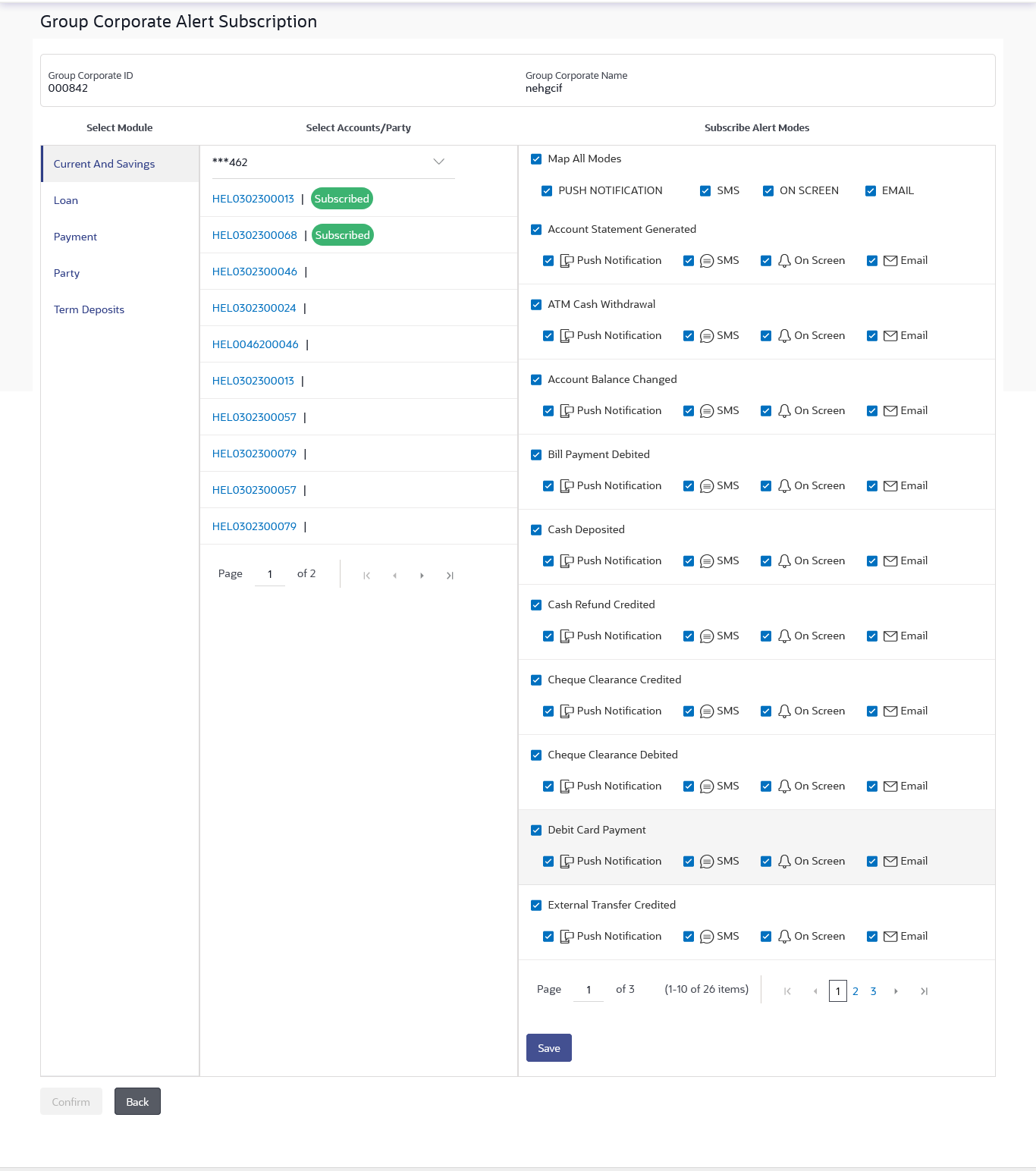The image size is (1036, 1171).
Task: Click the Save button
Action: point(549,1048)
